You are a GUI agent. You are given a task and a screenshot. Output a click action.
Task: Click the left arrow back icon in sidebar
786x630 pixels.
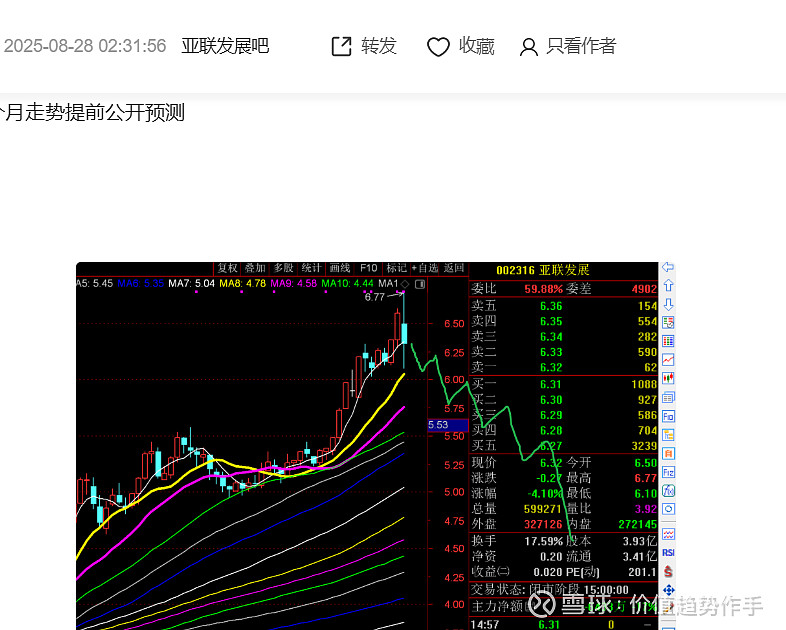(668, 268)
